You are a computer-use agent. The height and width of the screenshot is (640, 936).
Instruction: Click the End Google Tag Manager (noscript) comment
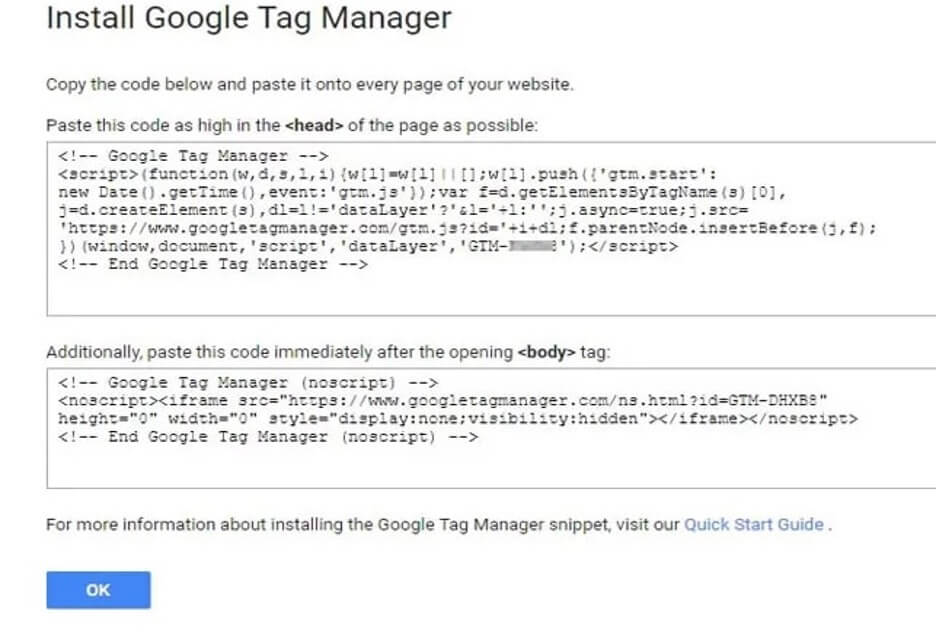pyautogui.click(x=268, y=437)
